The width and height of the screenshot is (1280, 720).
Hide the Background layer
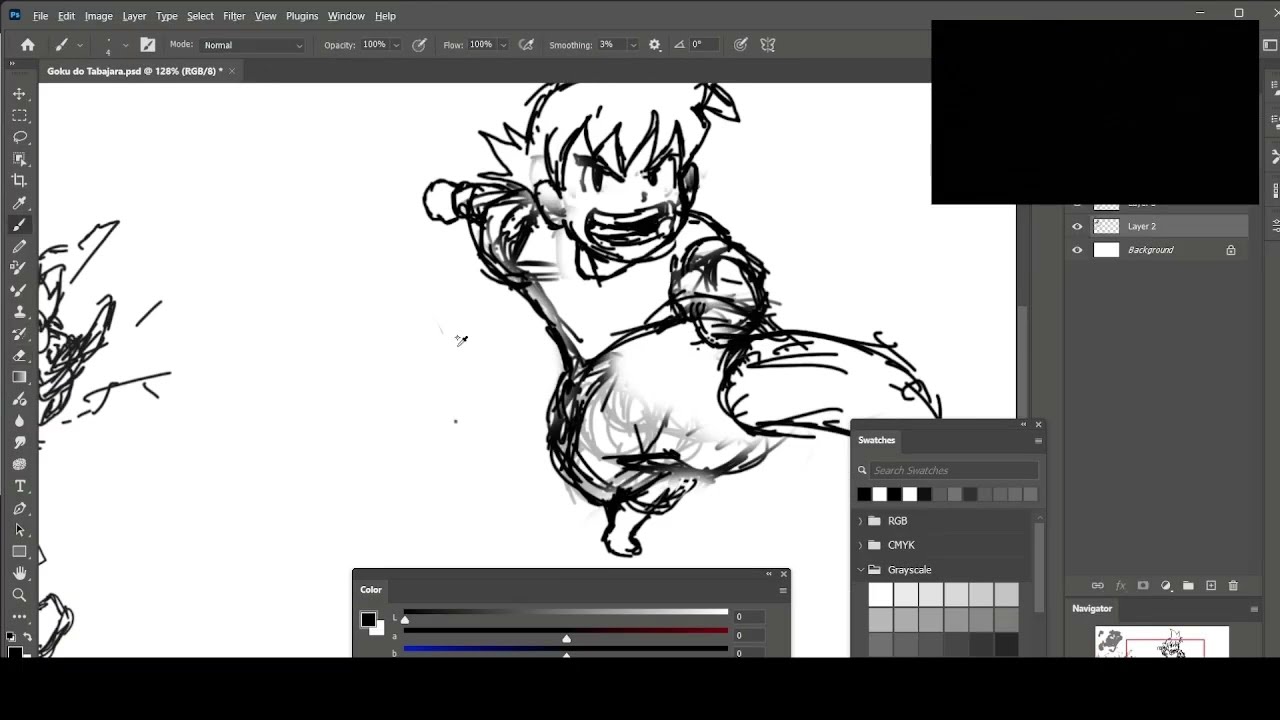tap(1077, 250)
